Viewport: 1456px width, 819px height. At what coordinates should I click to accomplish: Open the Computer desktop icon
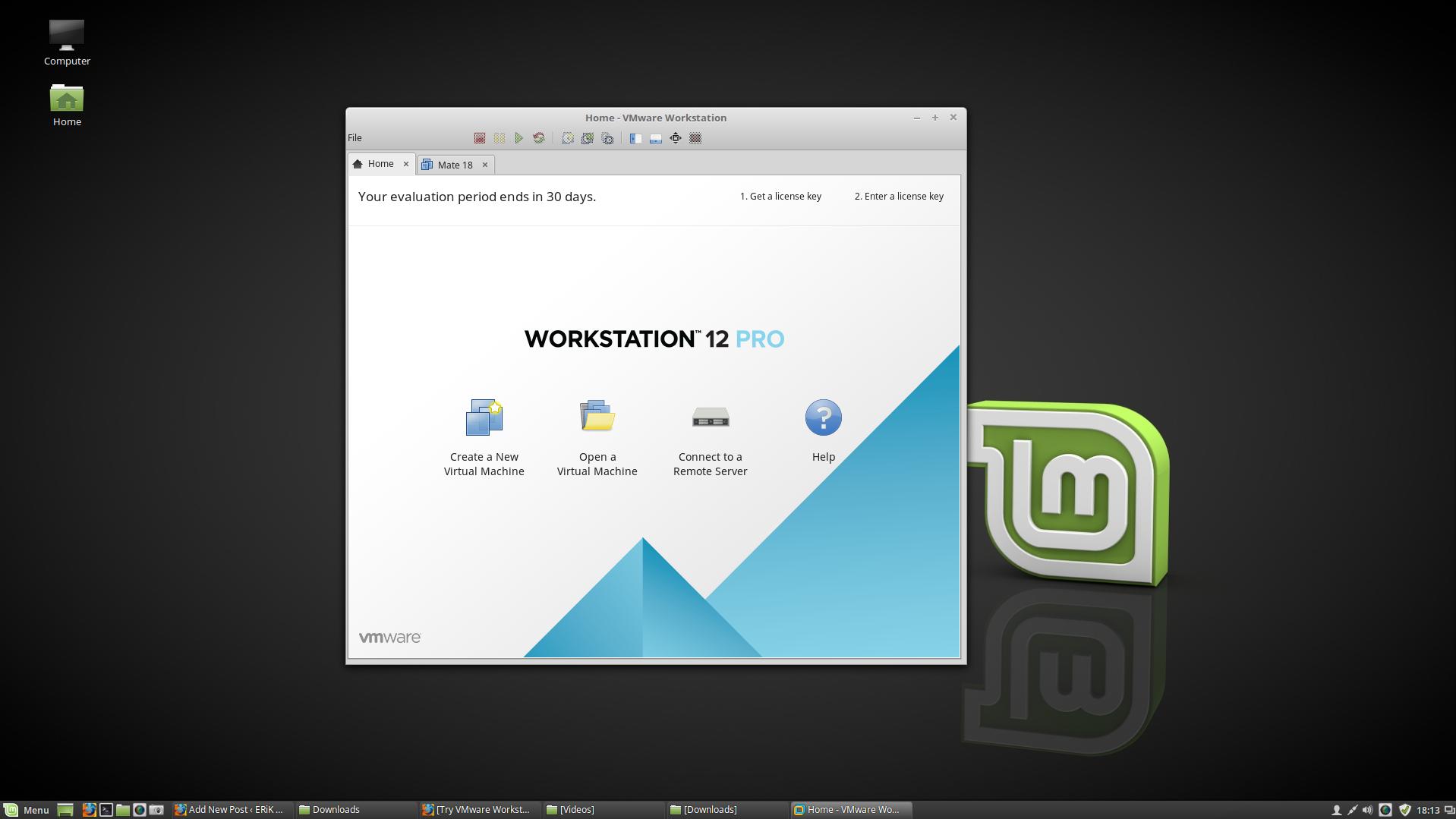point(67,43)
